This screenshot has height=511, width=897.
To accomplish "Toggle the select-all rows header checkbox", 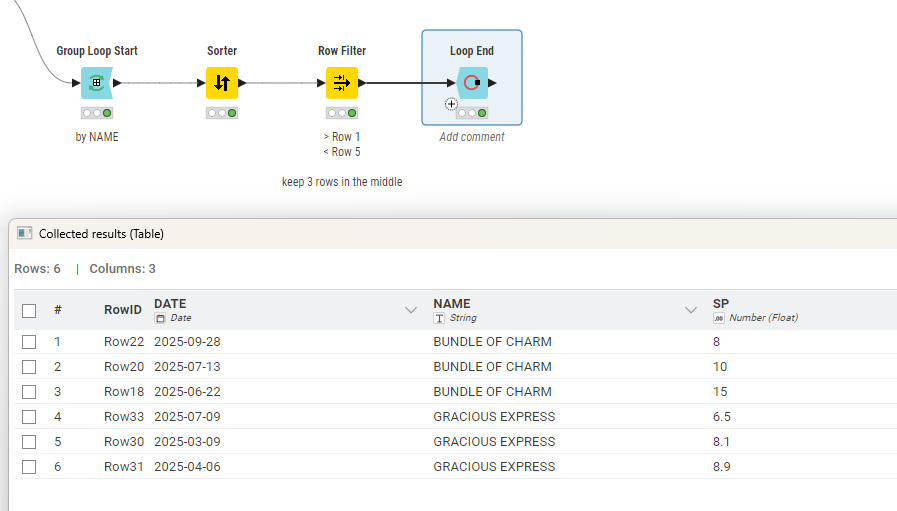I will pyautogui.click(x=29, y=310).
